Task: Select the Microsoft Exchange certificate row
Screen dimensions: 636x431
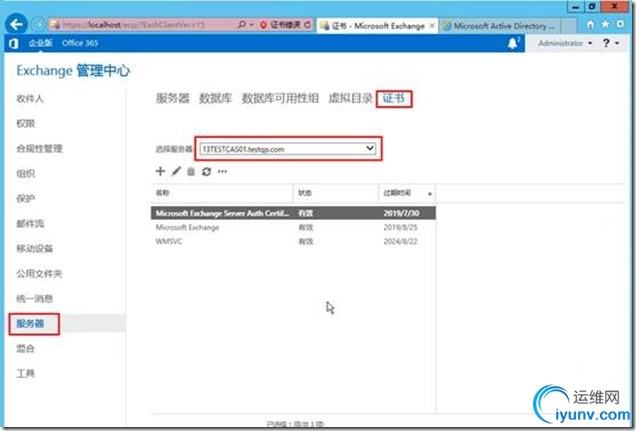Action: click(x=293, y=227)
